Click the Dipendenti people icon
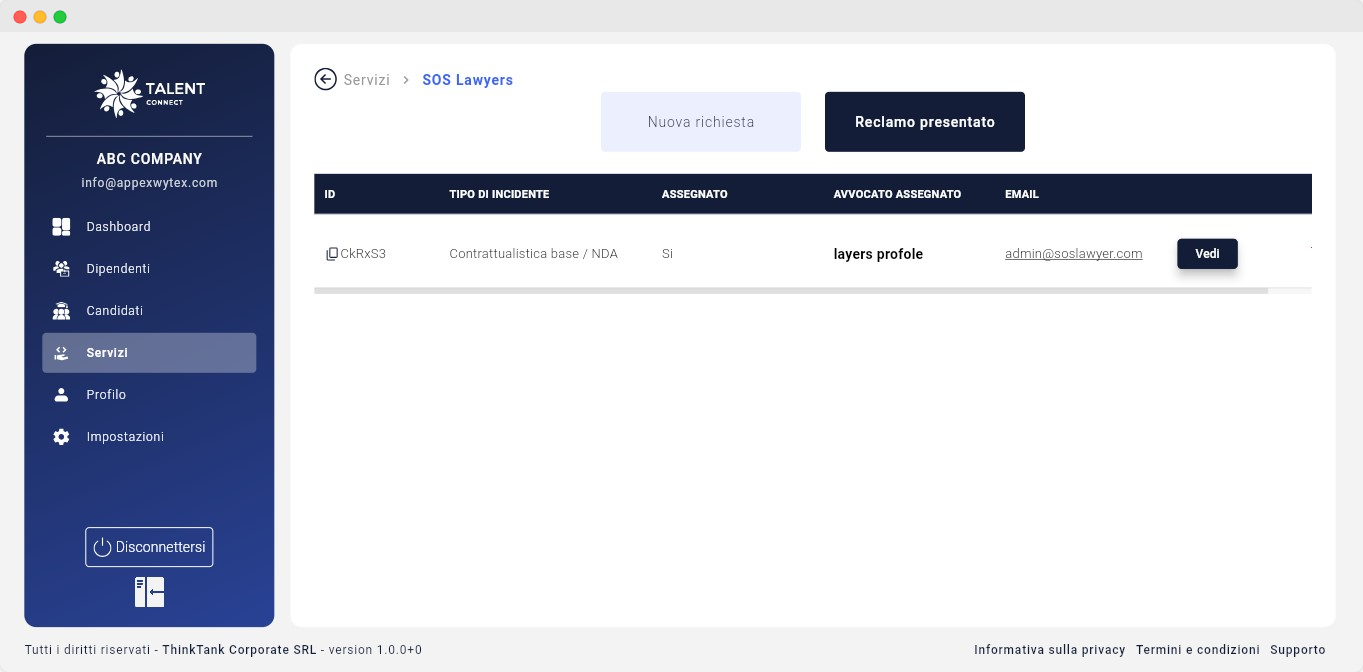The image size is (1363, 672). [61, 269]
